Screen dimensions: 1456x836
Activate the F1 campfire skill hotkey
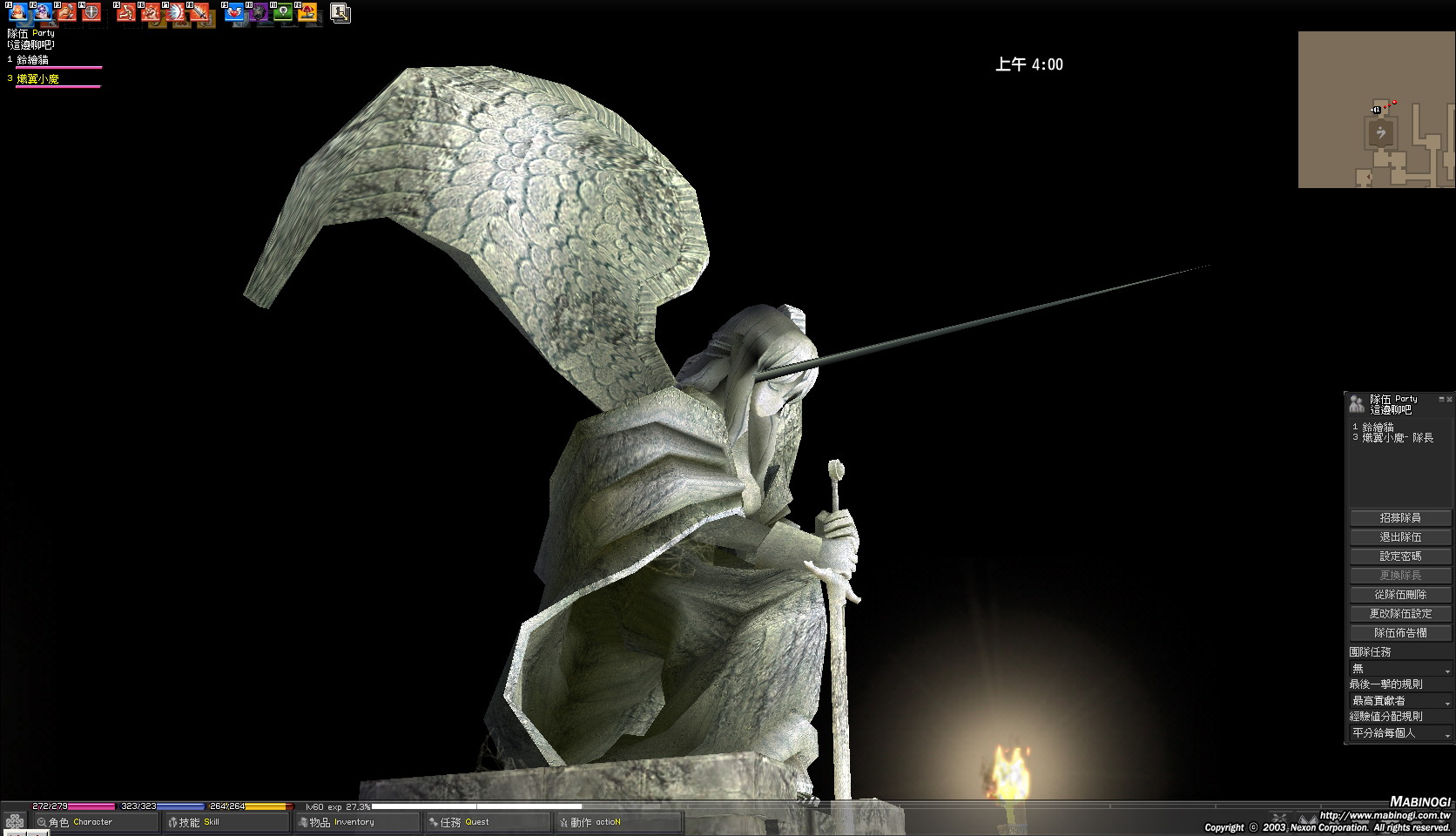pos(17,12)
